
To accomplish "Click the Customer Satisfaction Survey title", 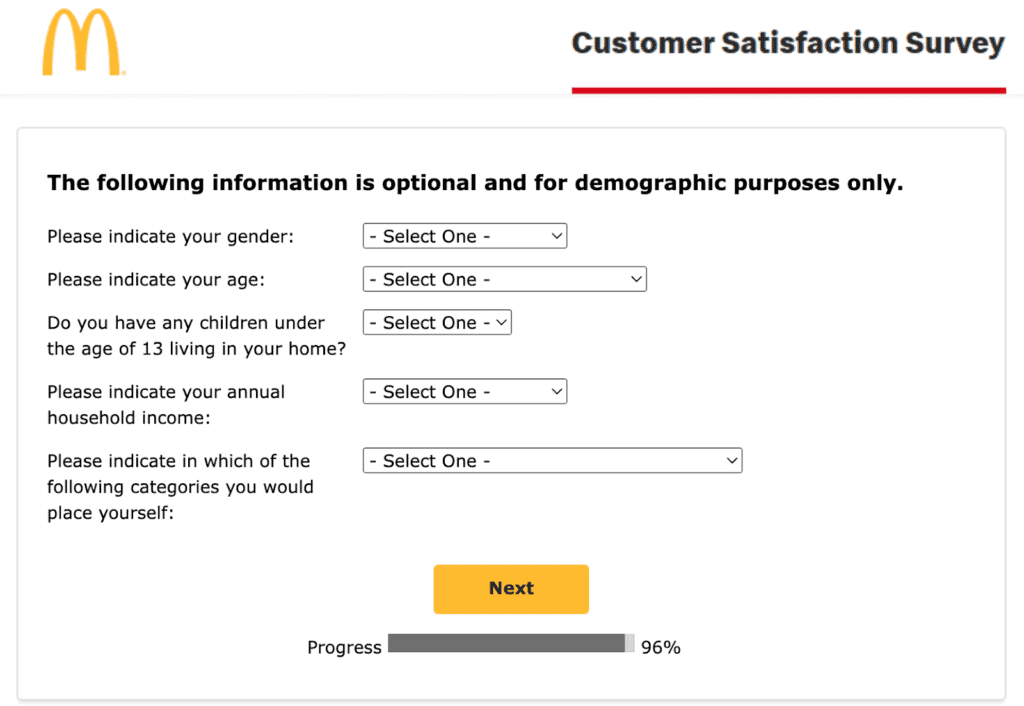I will click(787, 44).
